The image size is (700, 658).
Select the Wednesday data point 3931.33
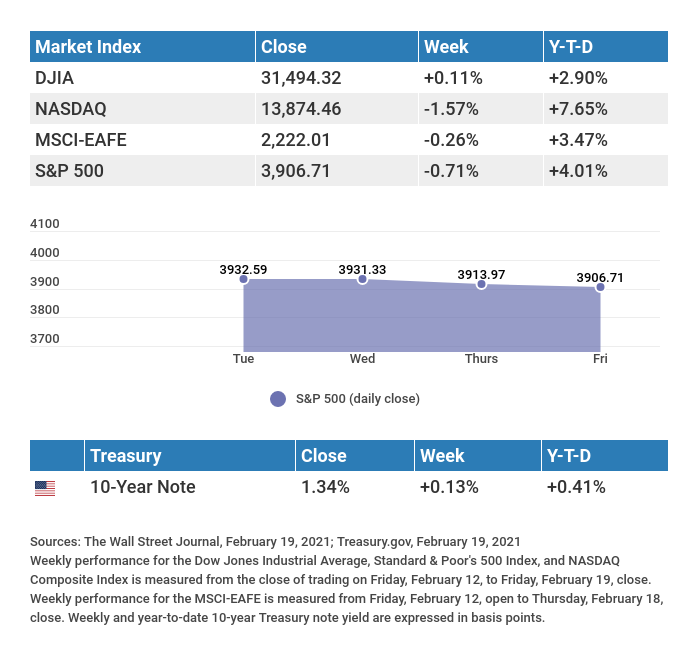(362, 280)
